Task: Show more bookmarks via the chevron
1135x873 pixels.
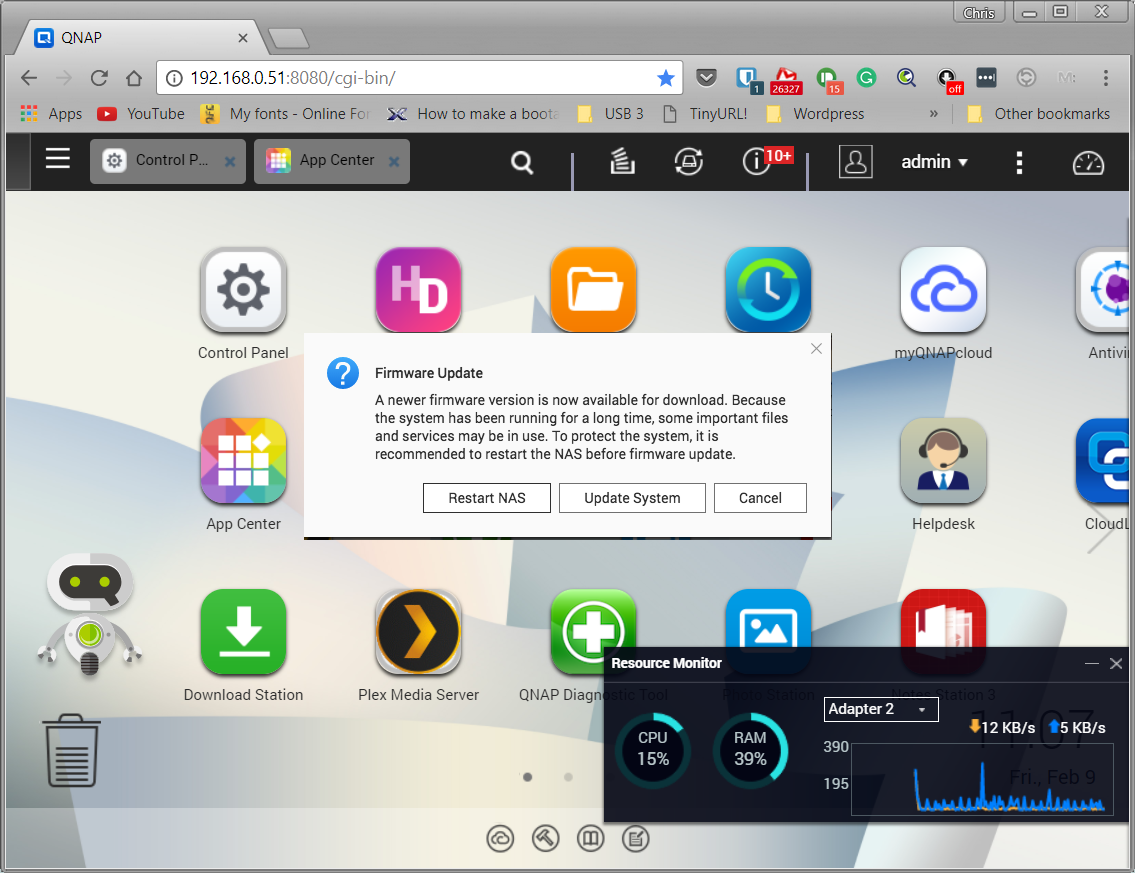Action: pyautogui.click(x=934, y=114)
